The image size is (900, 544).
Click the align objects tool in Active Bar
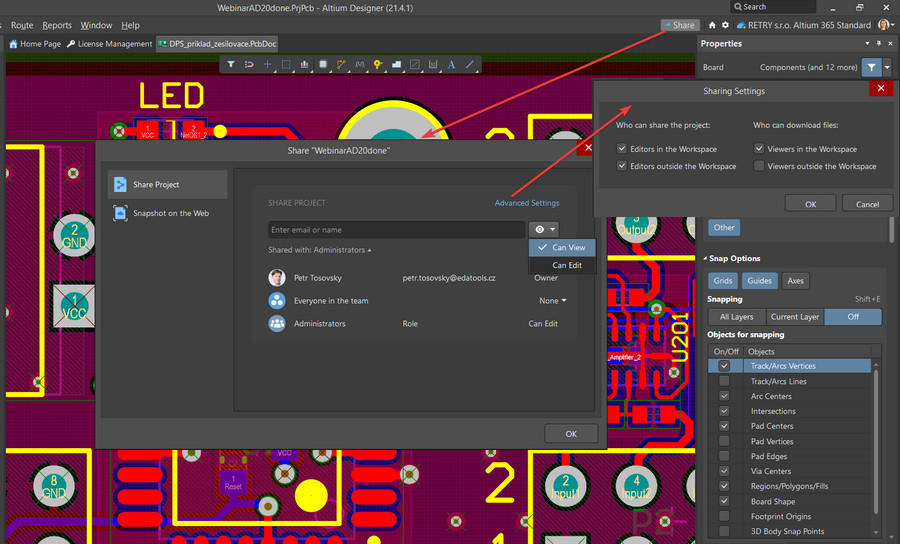click(304, 64)
